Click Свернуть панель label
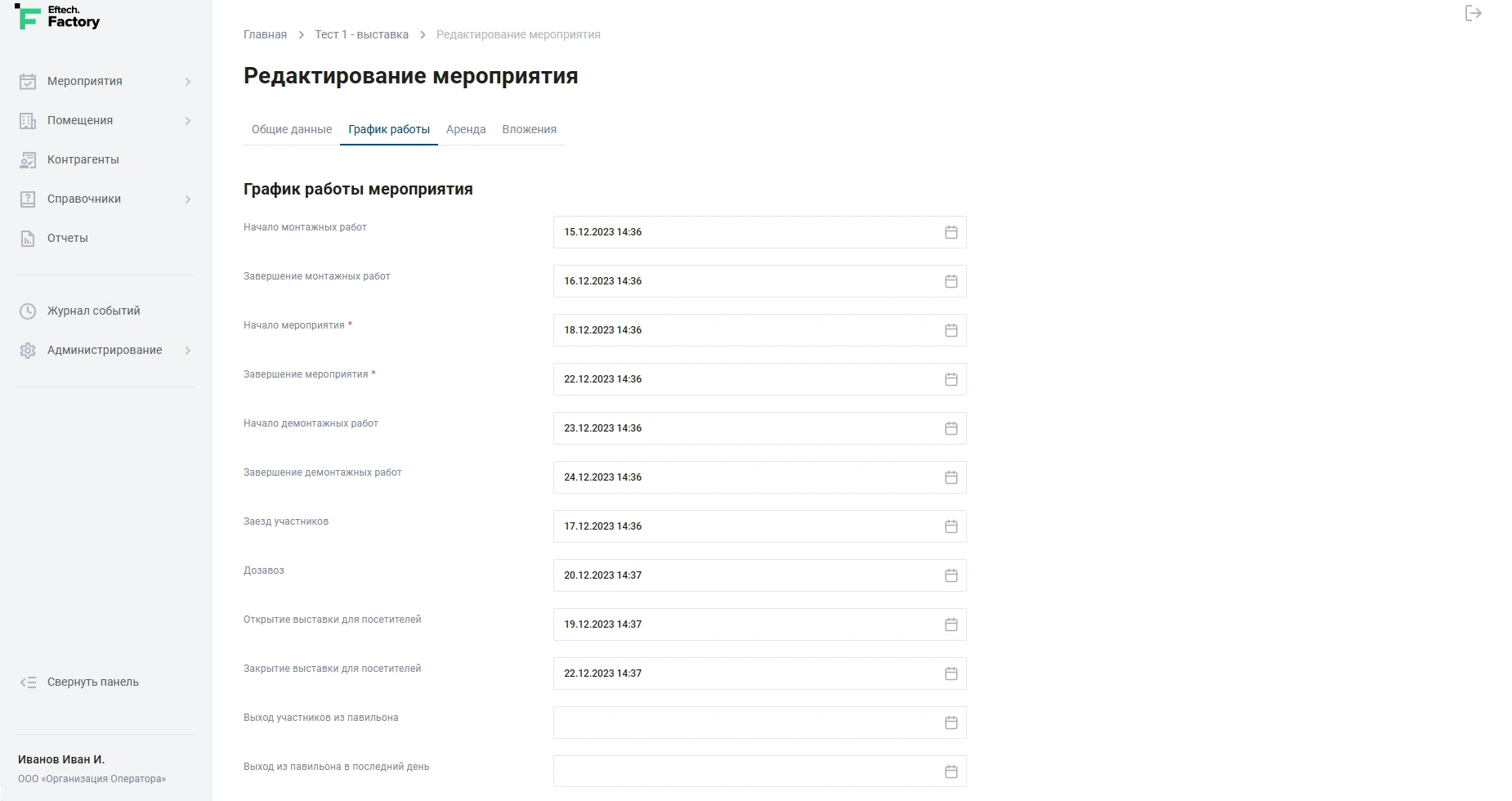The height and width of the screenshot is (801, 1512). [93, 682]
